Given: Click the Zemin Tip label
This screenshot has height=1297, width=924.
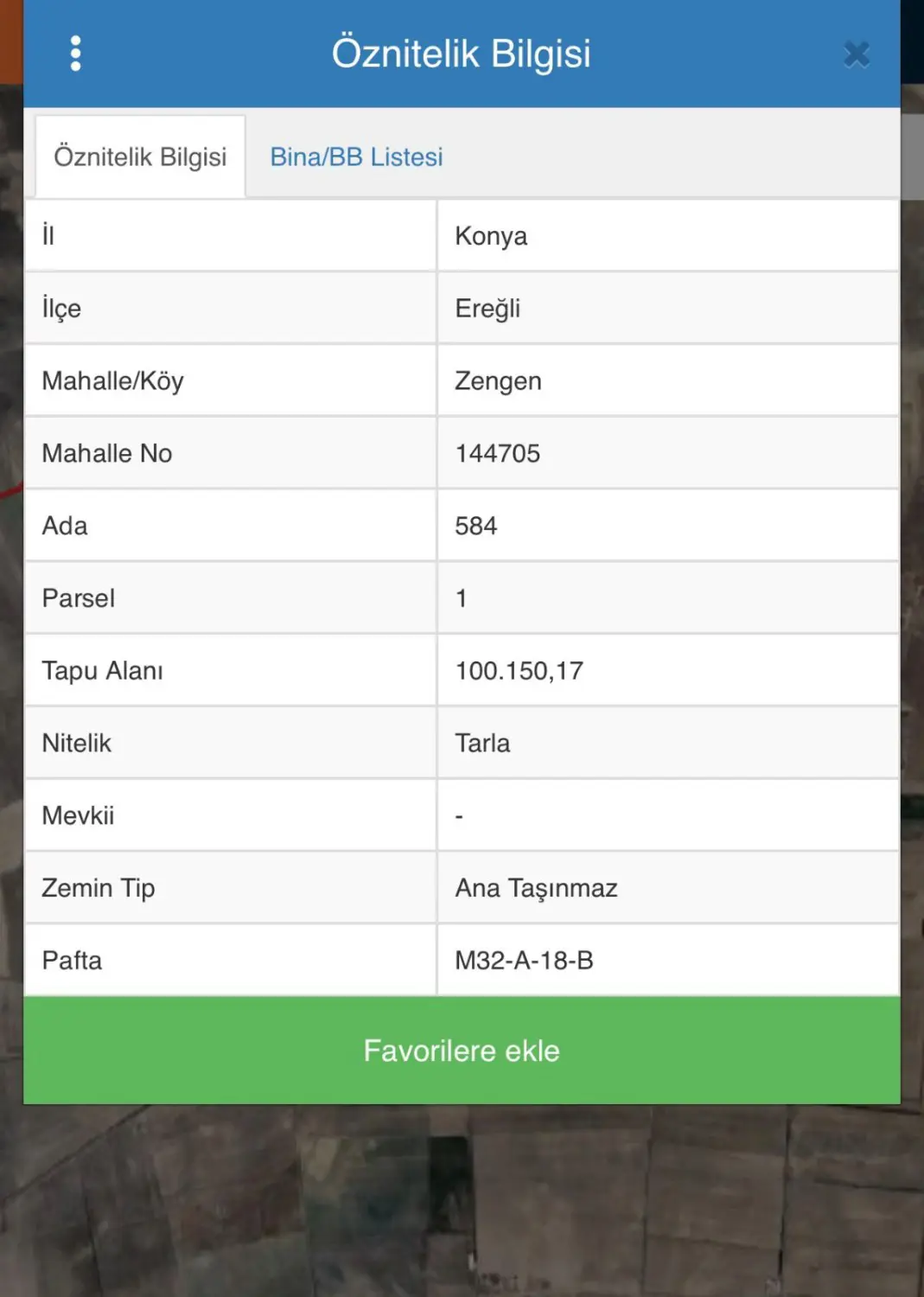Looking at the screenshot, I should [98, 888].
